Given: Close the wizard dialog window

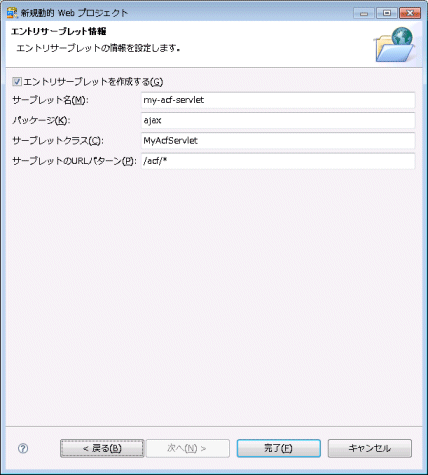Looking at the screenshot, I should [x=410, y=13].
